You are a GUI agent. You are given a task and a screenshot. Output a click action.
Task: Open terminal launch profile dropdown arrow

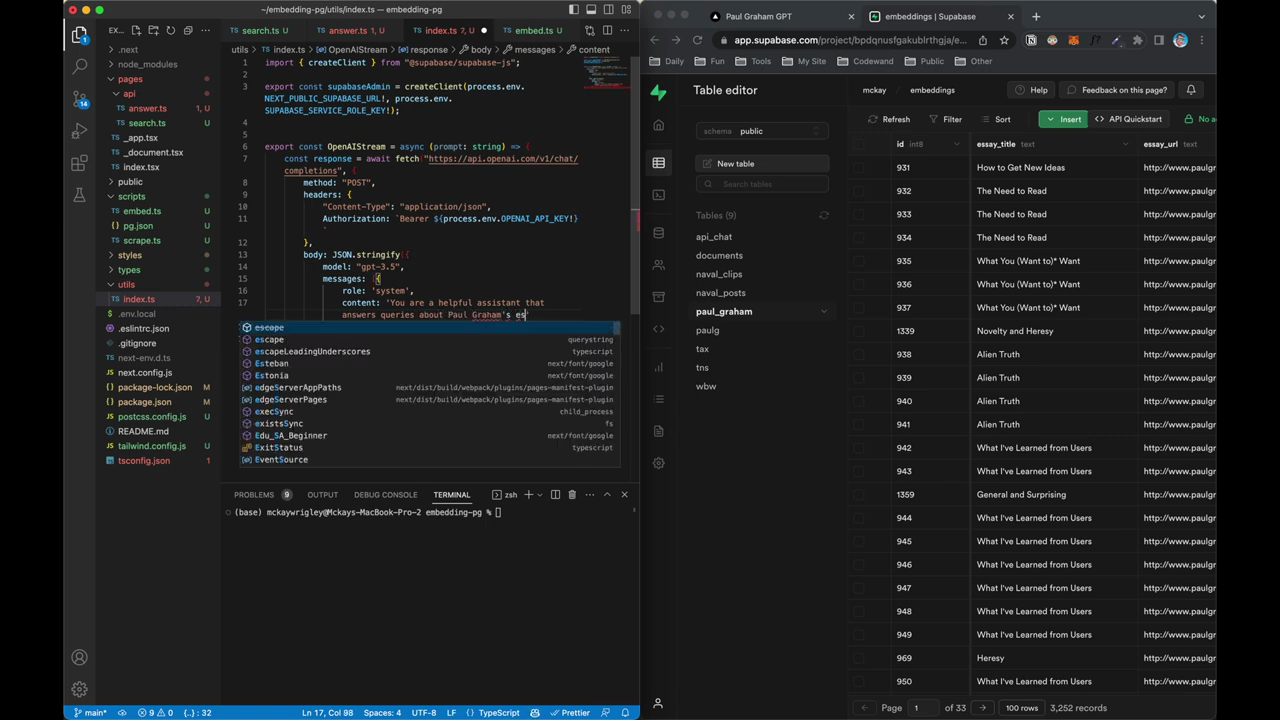[x=541, y=494]
